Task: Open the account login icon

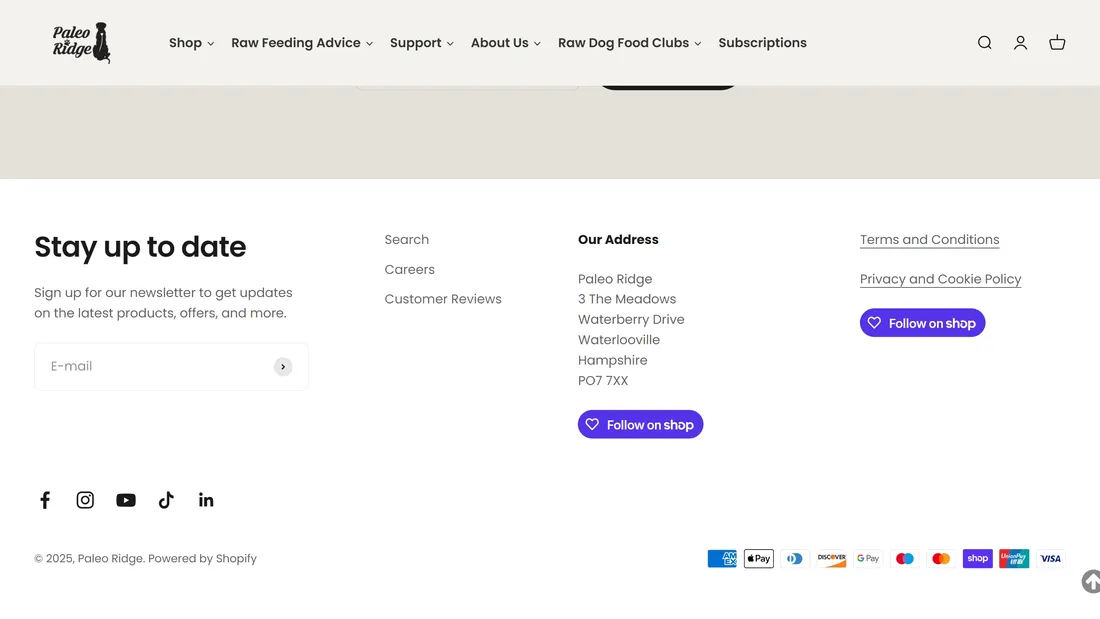Action: click(1020, 43)
